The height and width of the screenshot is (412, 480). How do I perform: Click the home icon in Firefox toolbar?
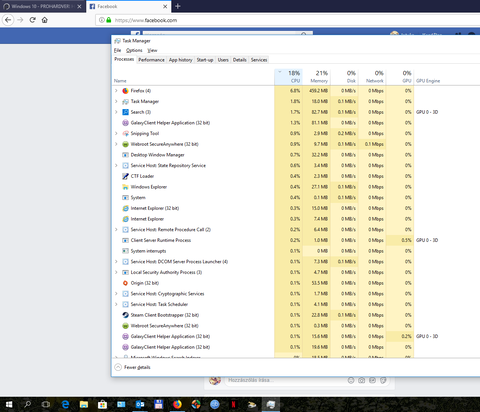click(45, 20)
